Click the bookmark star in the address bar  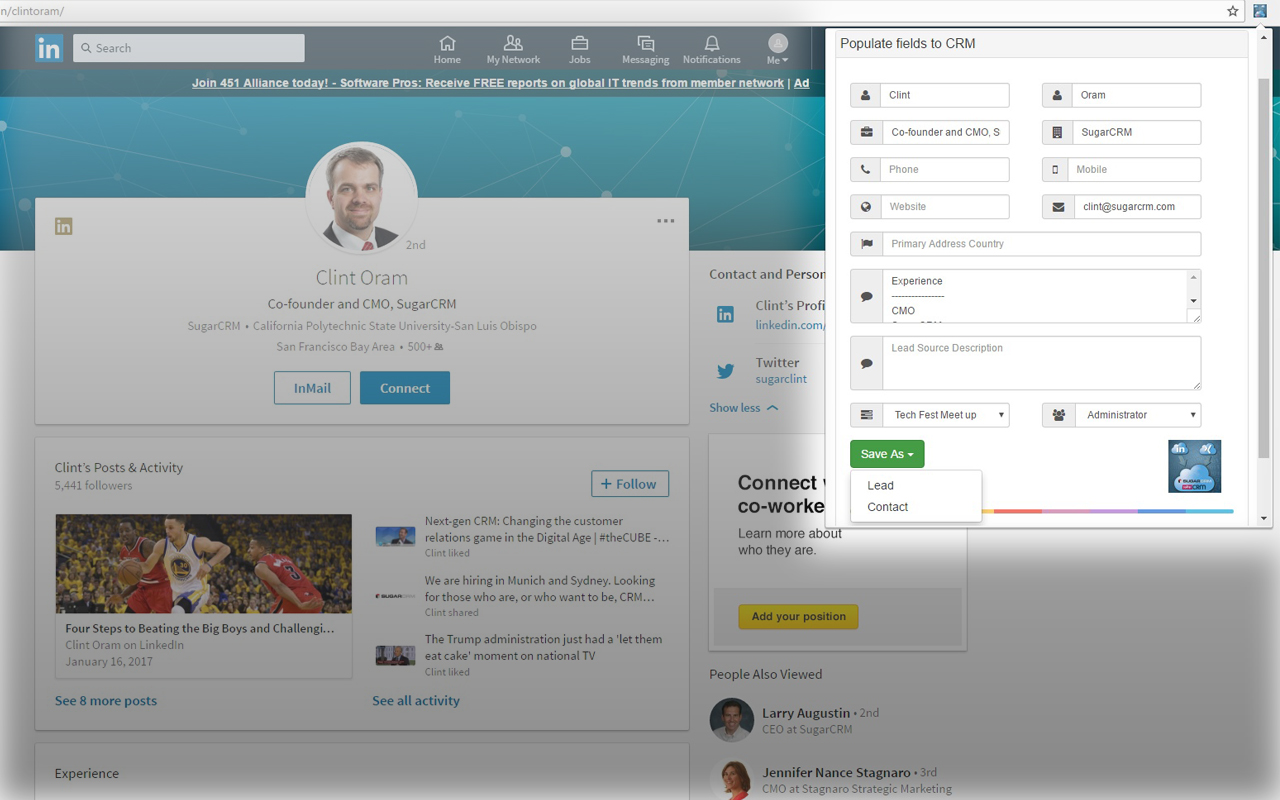1233,11
